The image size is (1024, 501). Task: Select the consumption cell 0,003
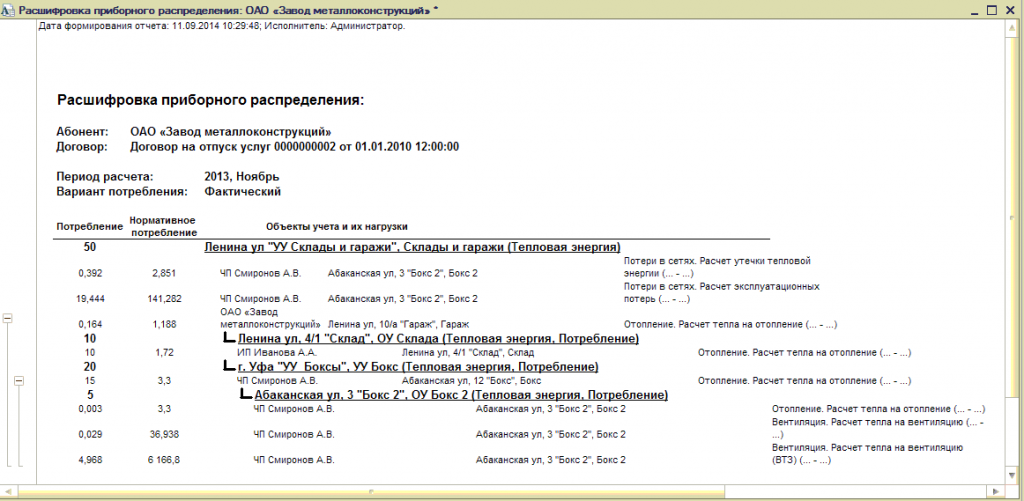(90, 409)
